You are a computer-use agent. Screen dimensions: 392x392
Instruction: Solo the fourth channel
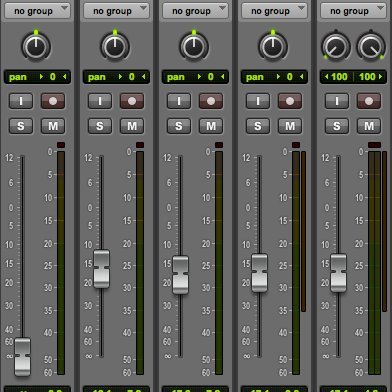[x=258, y=126]
